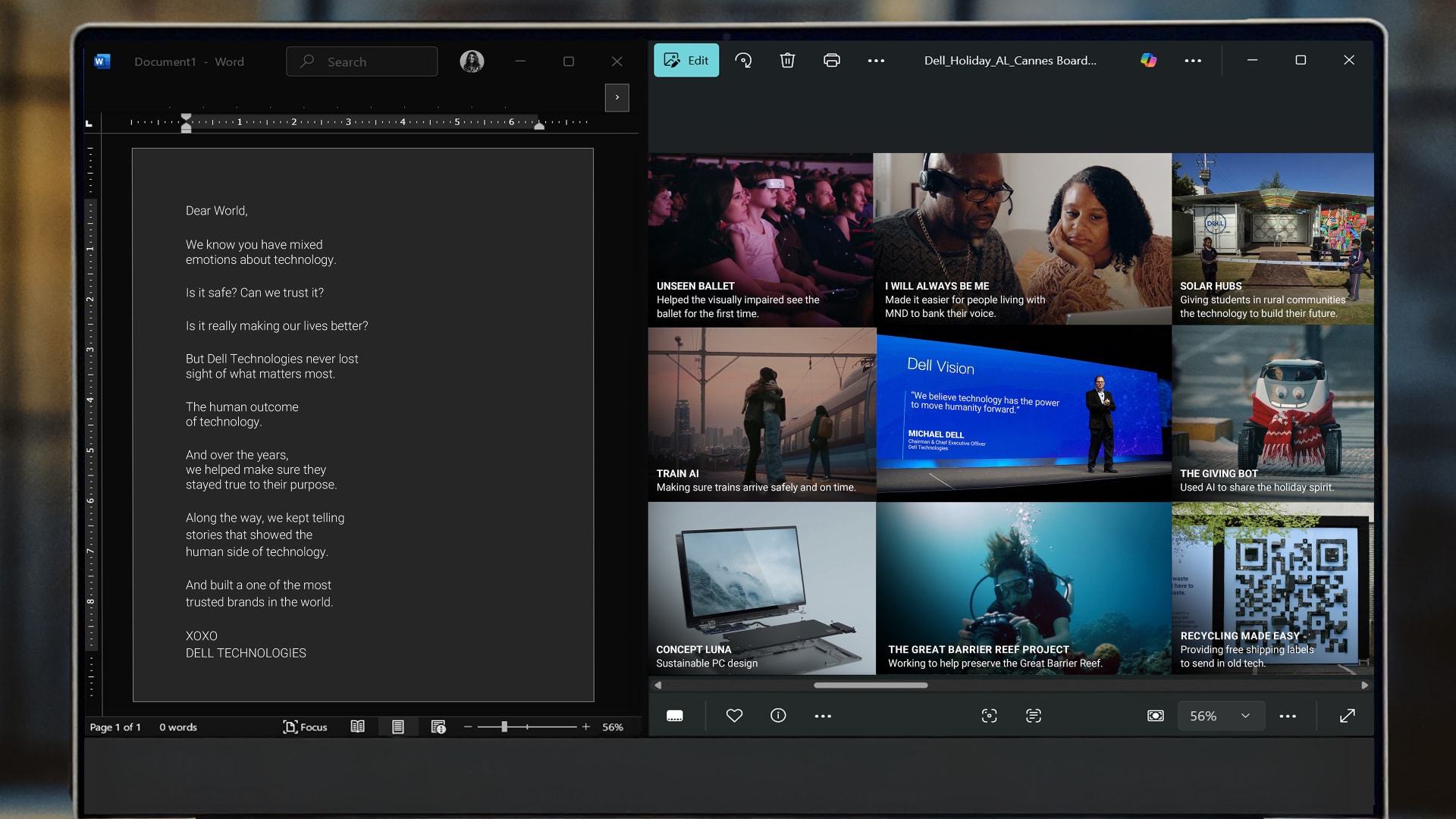Click 'CONCEPT LUNA' caption in image
Screen dimensions: 1456x819
(694, 649)
